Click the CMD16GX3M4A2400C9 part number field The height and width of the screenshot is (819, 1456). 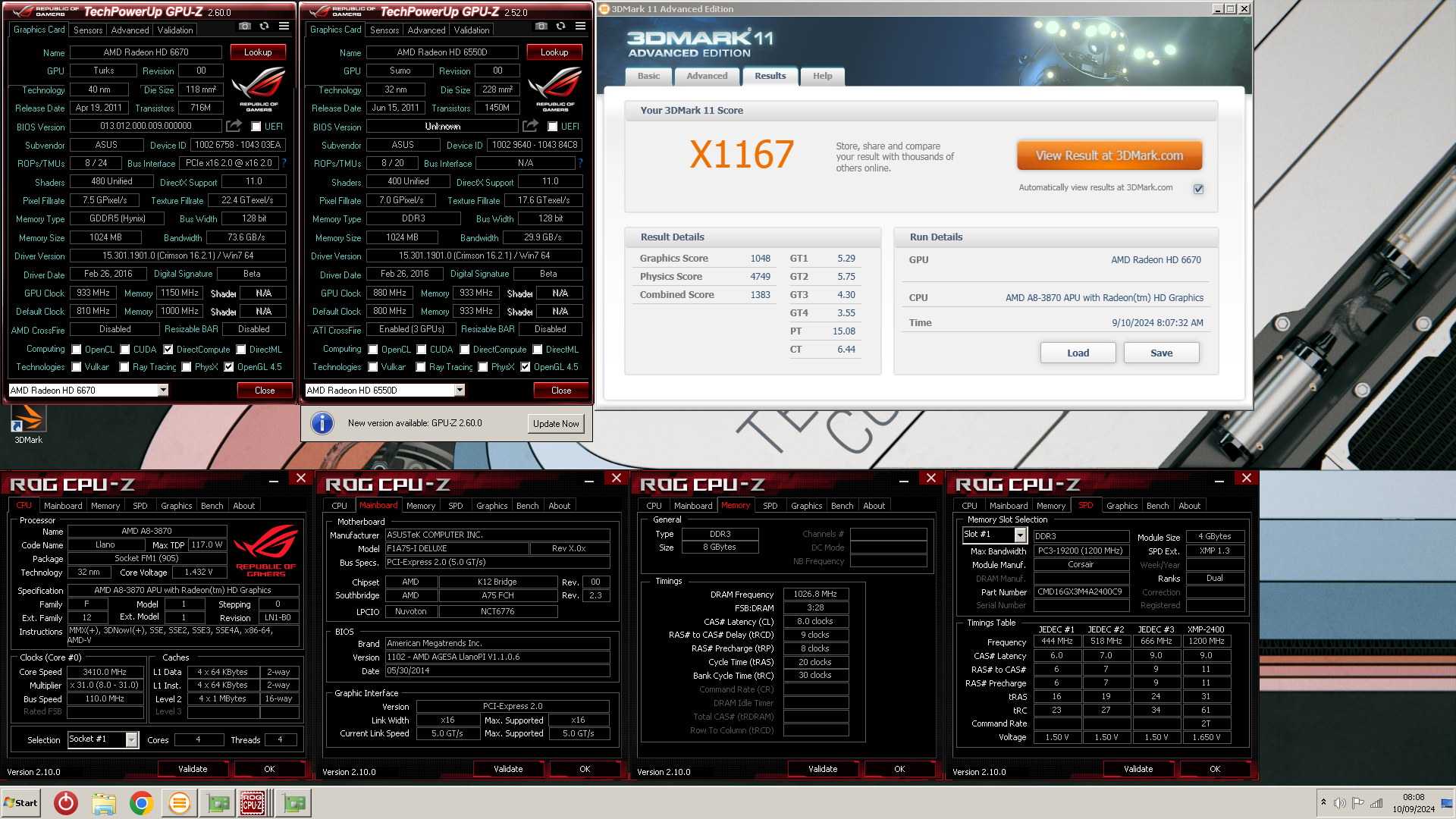click(1081, 591)
